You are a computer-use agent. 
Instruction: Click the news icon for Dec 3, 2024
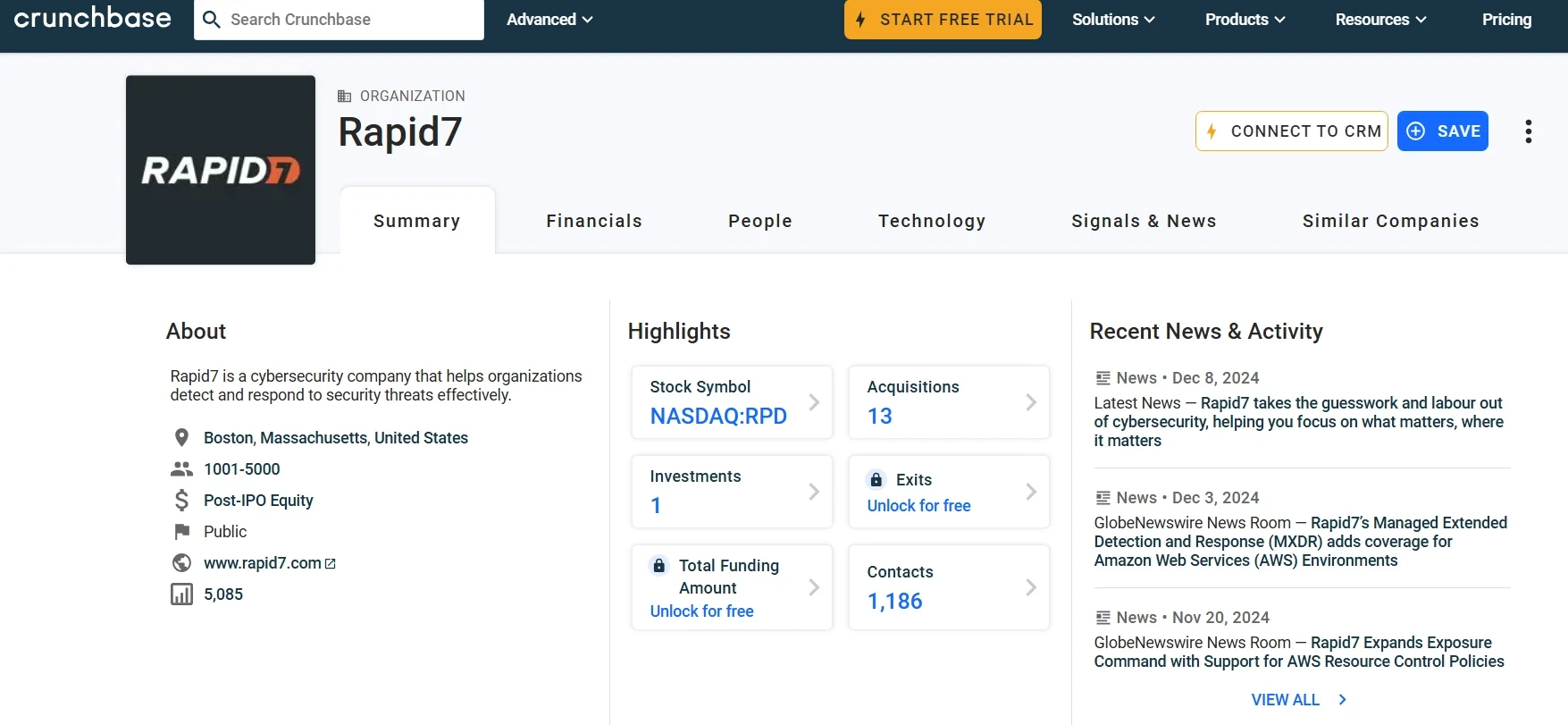pyautogui.click(x=1103, y=498)
